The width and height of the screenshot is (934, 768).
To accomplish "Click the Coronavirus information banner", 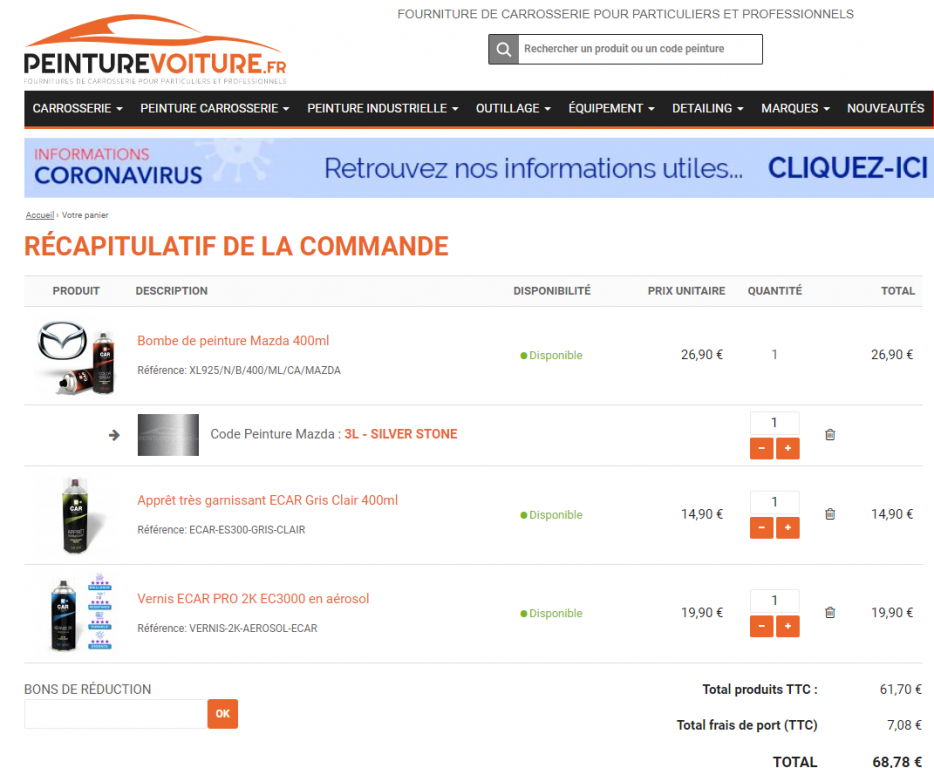I will 479,168.
